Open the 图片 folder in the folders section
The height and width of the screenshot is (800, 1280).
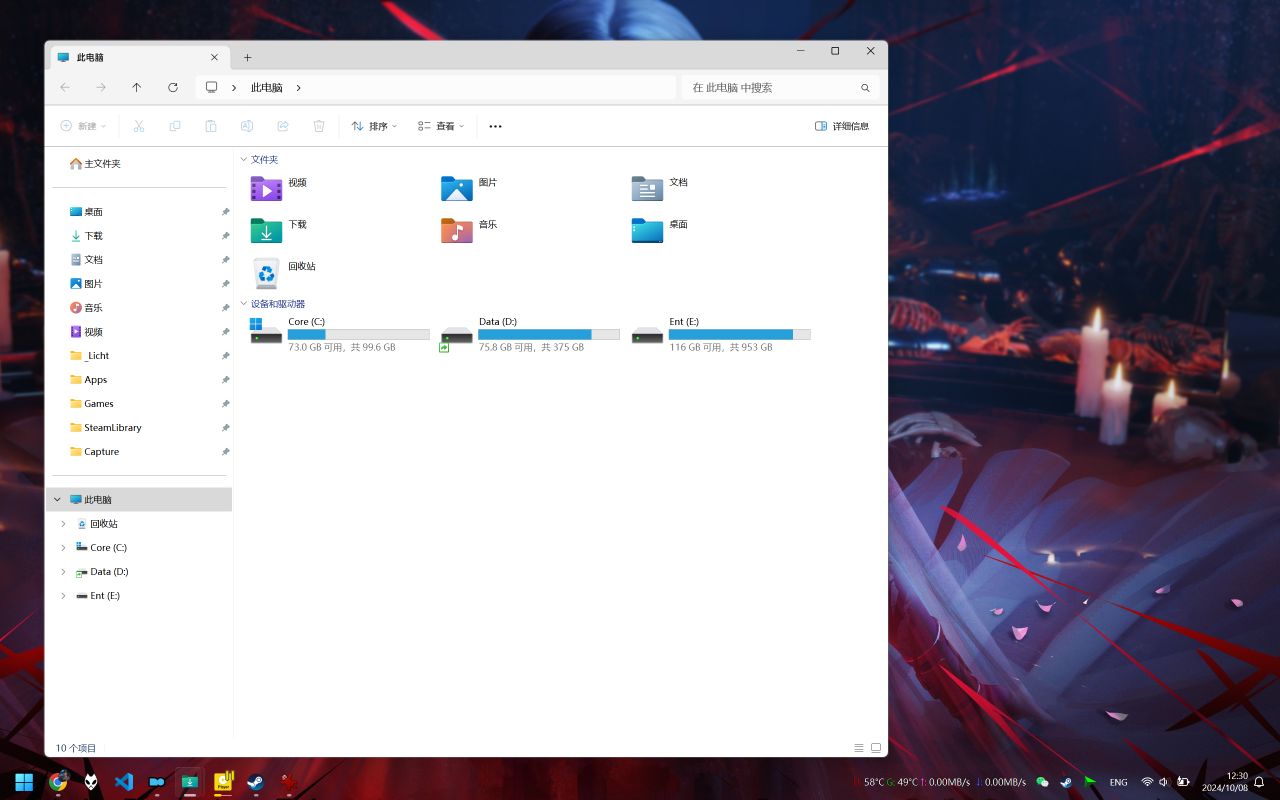coord(470,188)
